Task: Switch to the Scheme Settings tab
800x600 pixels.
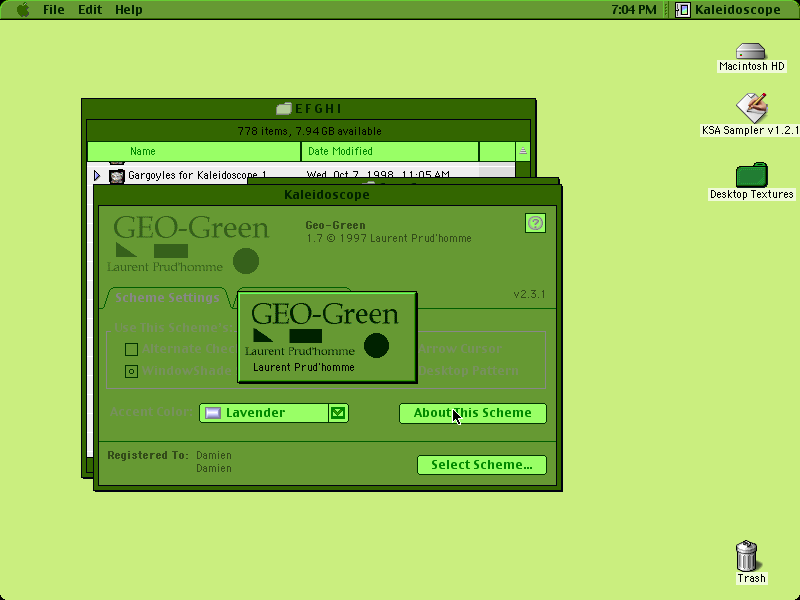Action: point(167,297)
